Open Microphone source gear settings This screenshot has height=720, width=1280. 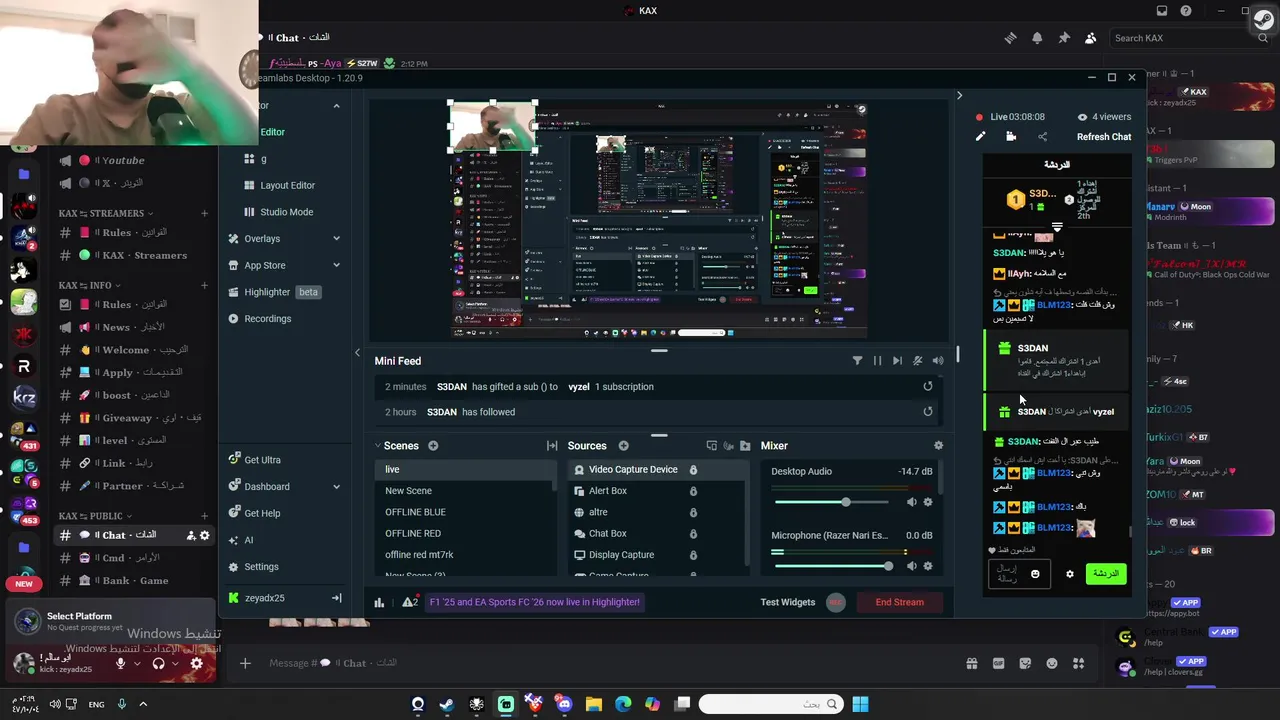coord(928,566)
